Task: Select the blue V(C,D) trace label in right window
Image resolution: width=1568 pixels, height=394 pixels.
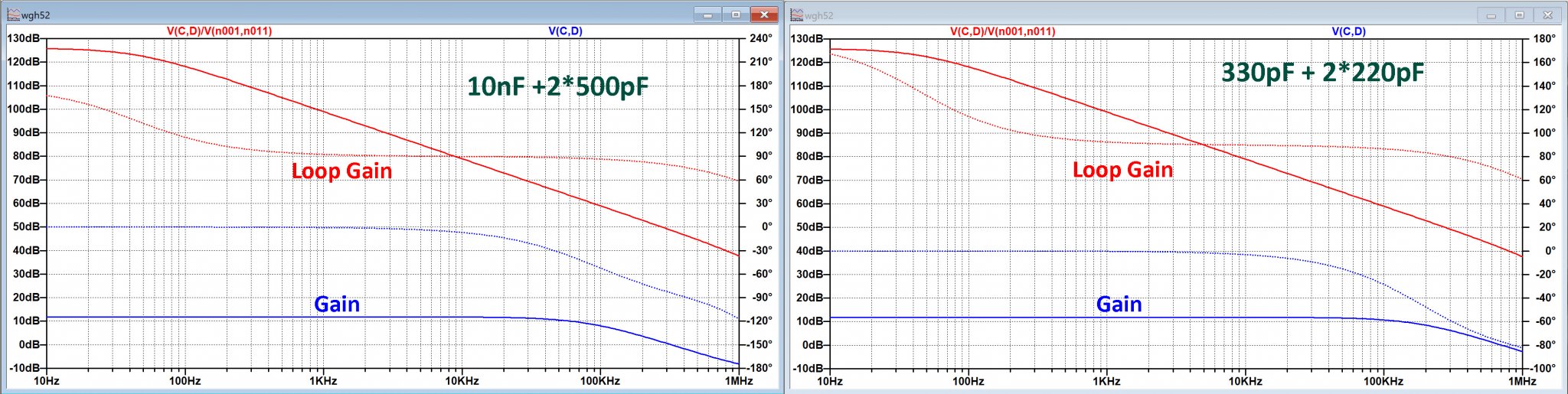Action: coord(1348,31)
